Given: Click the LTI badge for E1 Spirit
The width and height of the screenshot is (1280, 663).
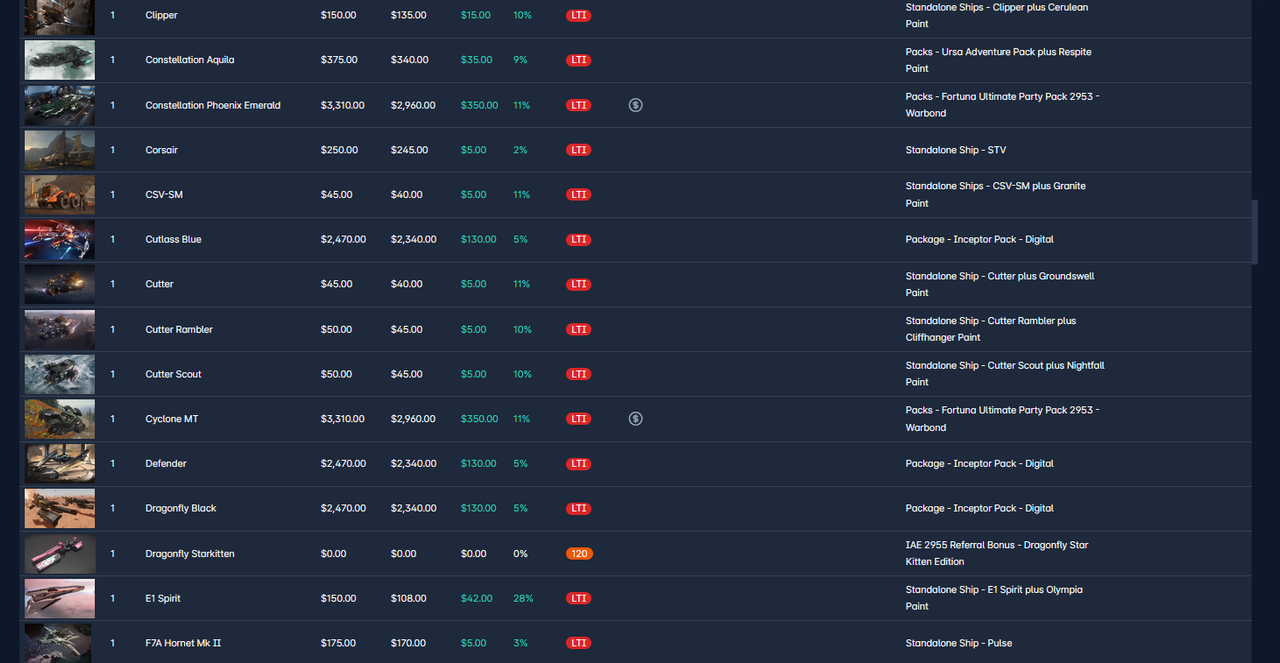Looking at the screenshot, I should [x=578, y=598].
